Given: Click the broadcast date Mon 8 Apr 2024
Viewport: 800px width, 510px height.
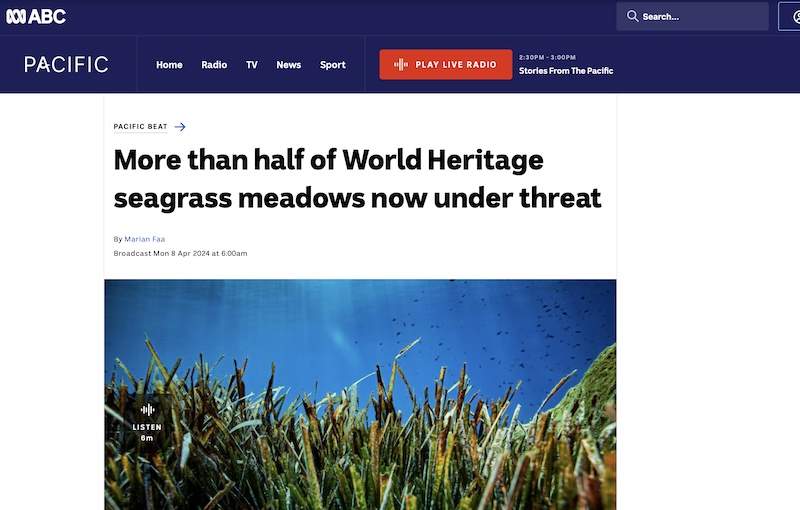Looking at the screenshot, I should (x=182, y=253).
